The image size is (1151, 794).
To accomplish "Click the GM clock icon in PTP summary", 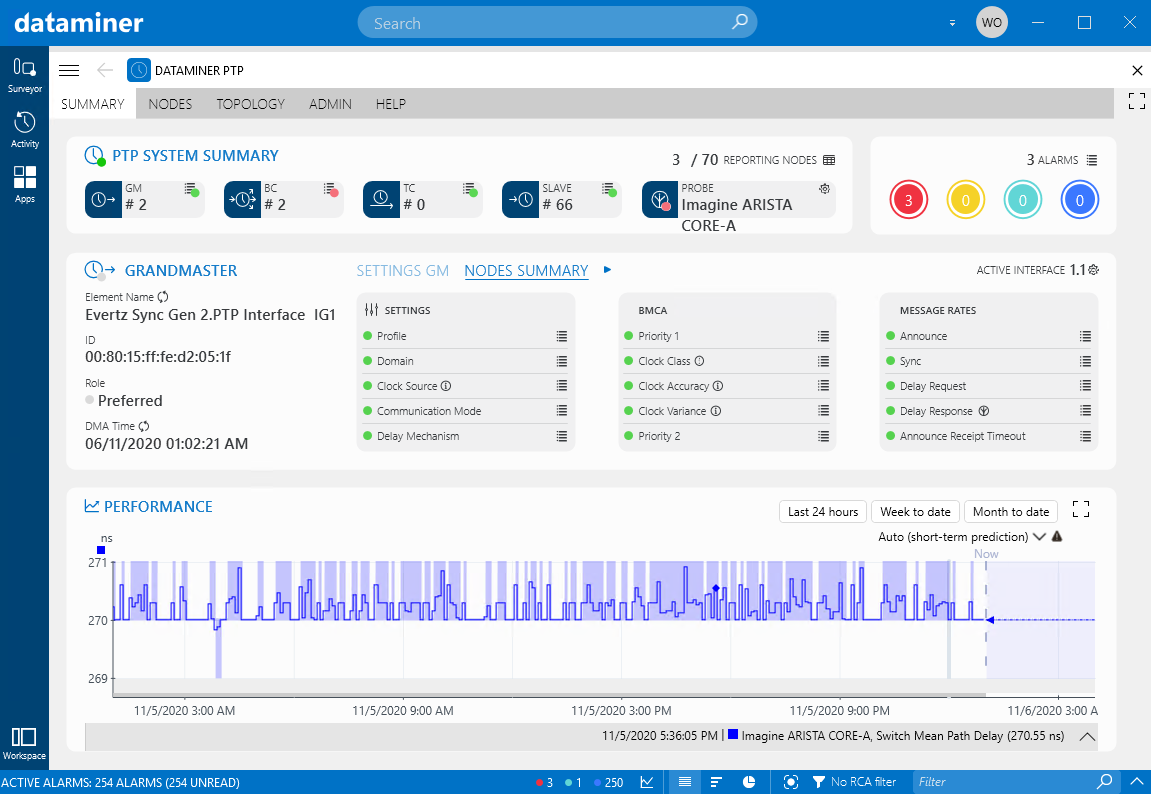I will [x=104, y=199].
